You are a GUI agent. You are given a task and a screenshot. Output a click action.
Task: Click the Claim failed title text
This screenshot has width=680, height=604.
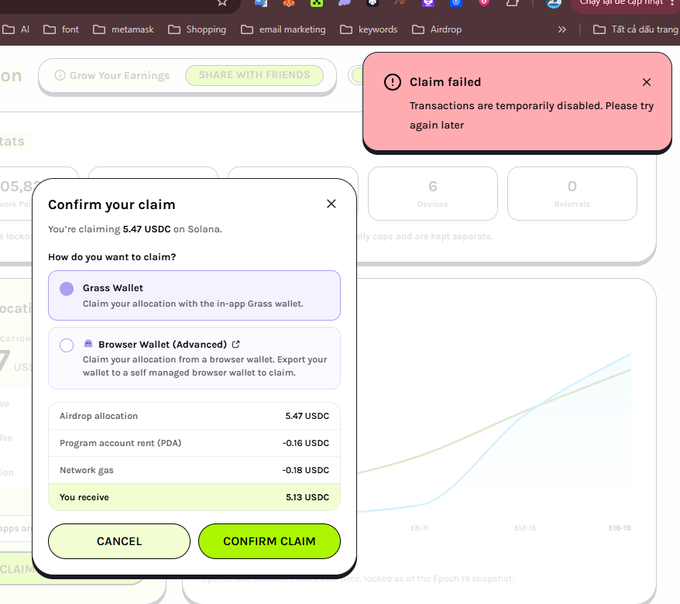445,82
